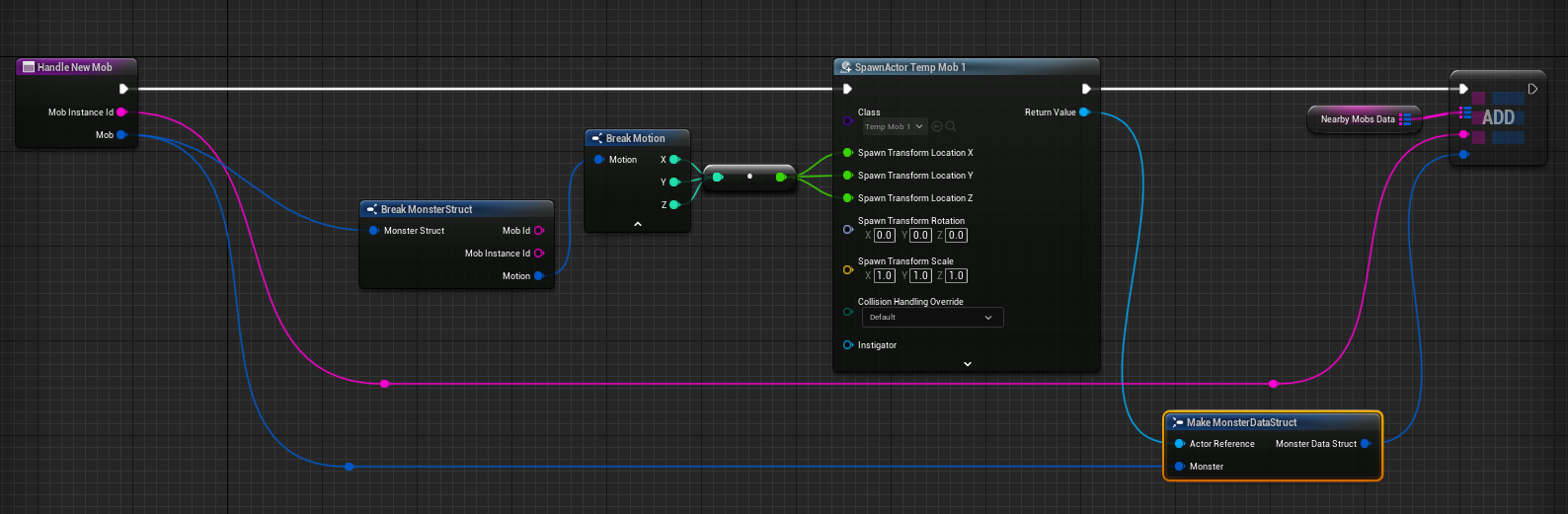The image size is (1568, 514).
Task: Click the Y output pin on Break Motion
Action: (675, 183)
